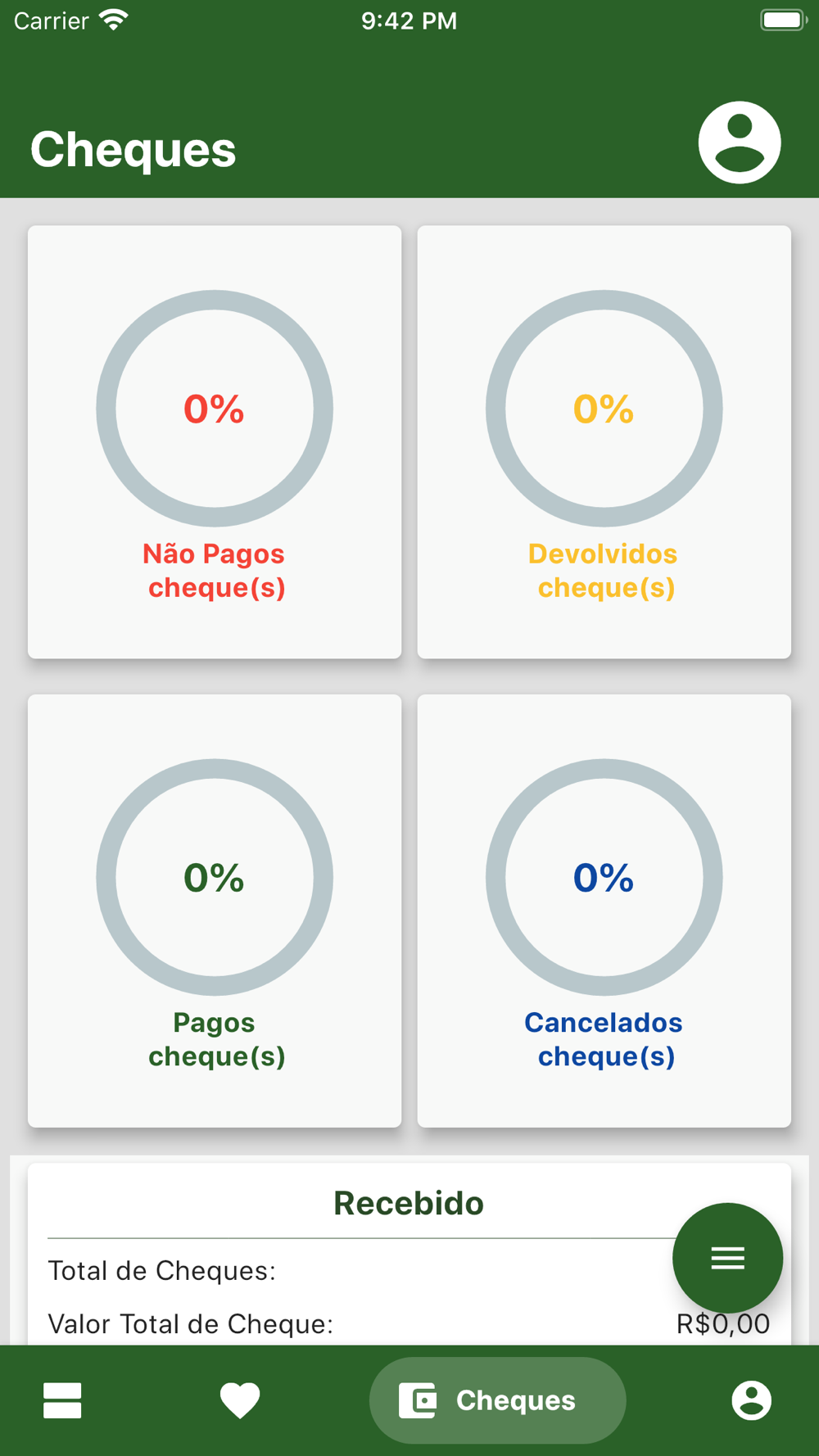Viewport: 819px width, 1456px height.
Task: Open the profile avatar in header
Action: click(x=740, y=142)
